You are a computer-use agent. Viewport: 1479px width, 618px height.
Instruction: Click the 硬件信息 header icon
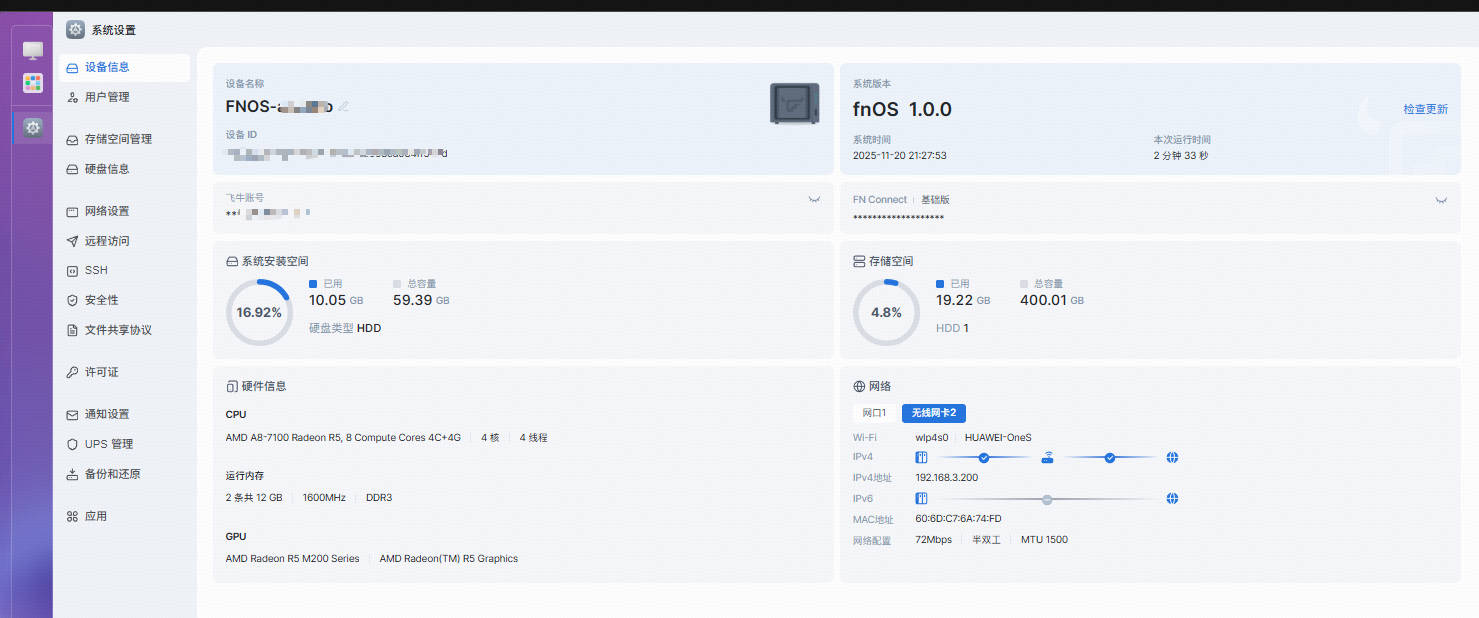pyautogui.click(x=232, y=386)
